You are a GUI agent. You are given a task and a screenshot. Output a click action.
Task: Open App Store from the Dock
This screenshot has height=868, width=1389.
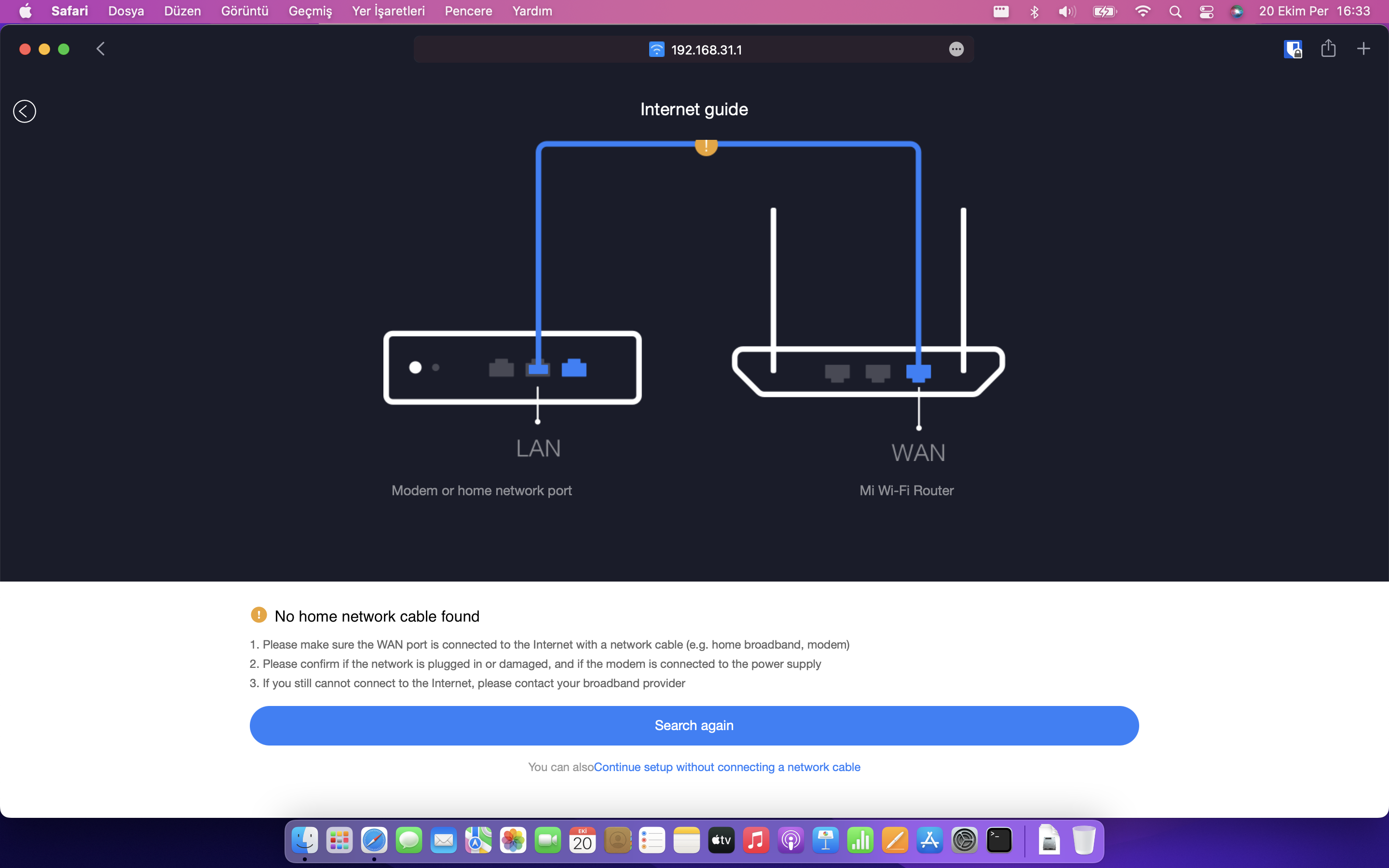(930, 841)
